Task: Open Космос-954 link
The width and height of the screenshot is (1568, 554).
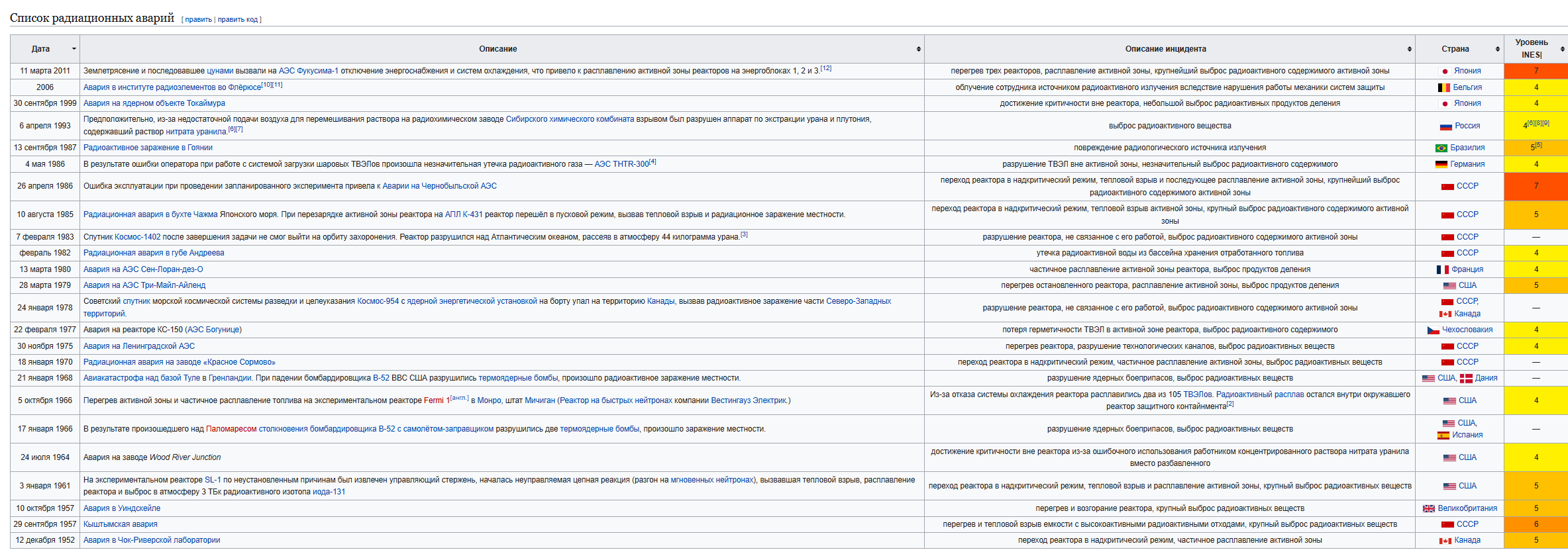Action: pyautogui.click(x=378, y=301)
